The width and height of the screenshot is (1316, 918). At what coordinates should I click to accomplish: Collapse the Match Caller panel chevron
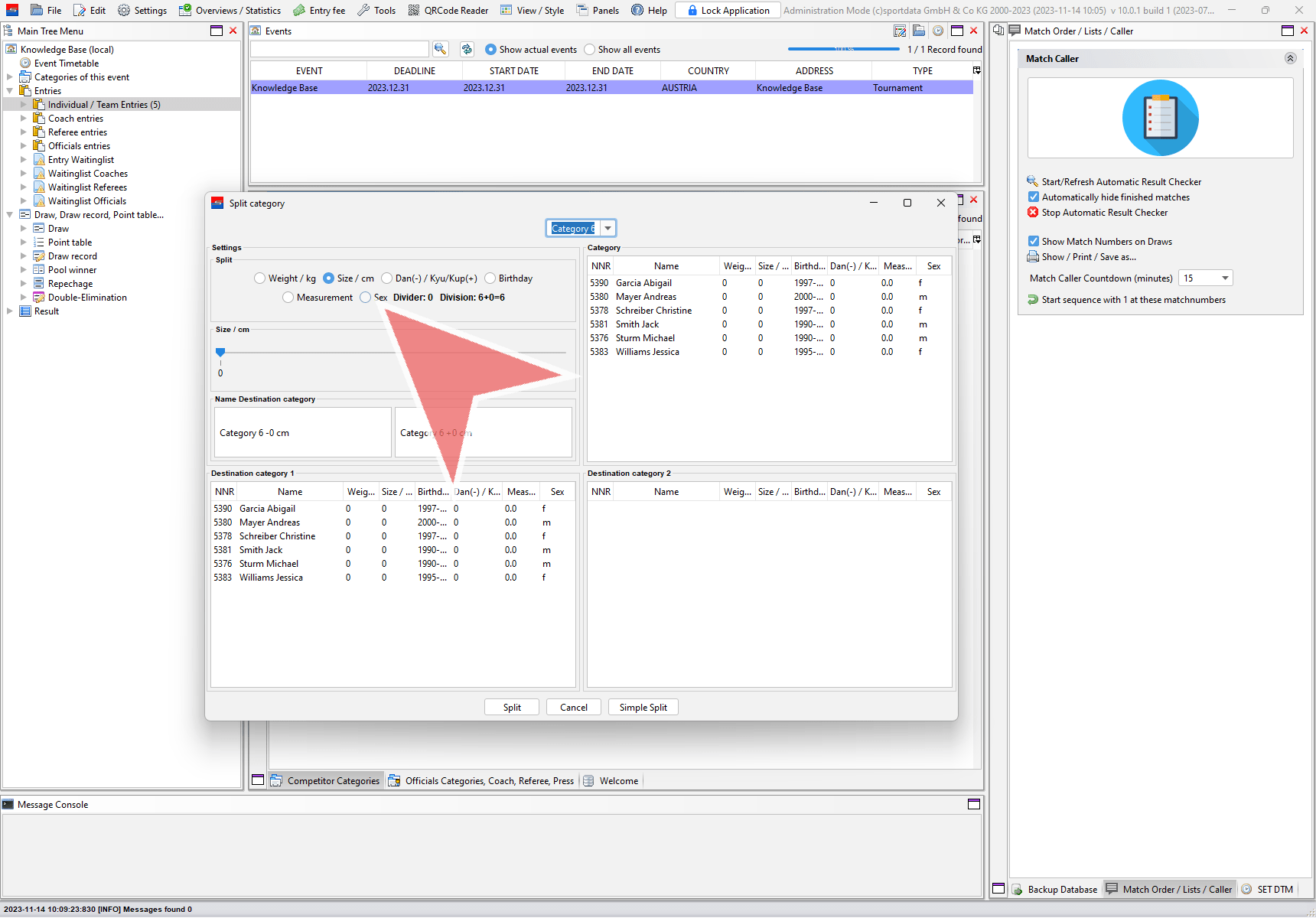click(1290, 59)
